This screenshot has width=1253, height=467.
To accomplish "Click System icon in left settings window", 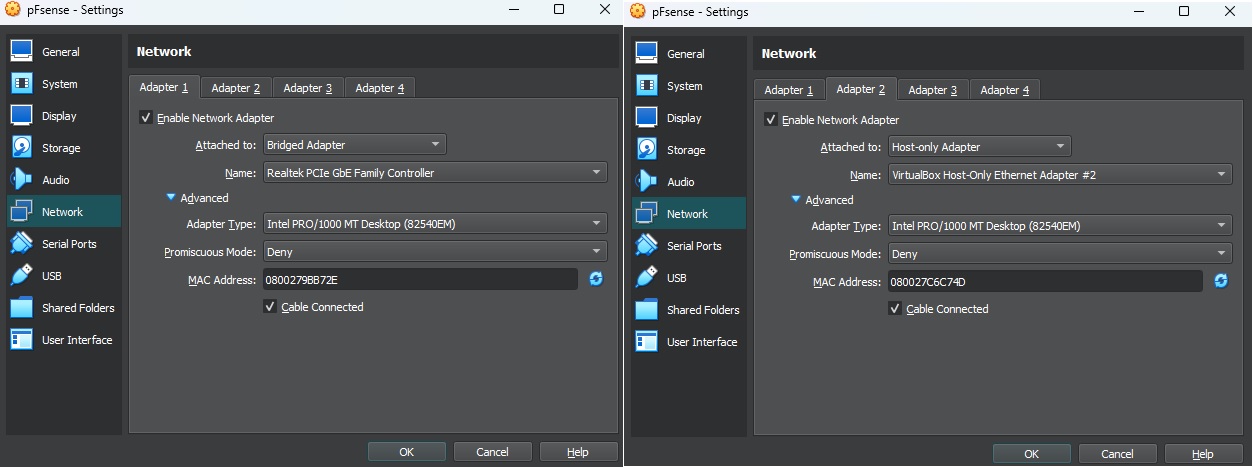I will tap(22, 83).
